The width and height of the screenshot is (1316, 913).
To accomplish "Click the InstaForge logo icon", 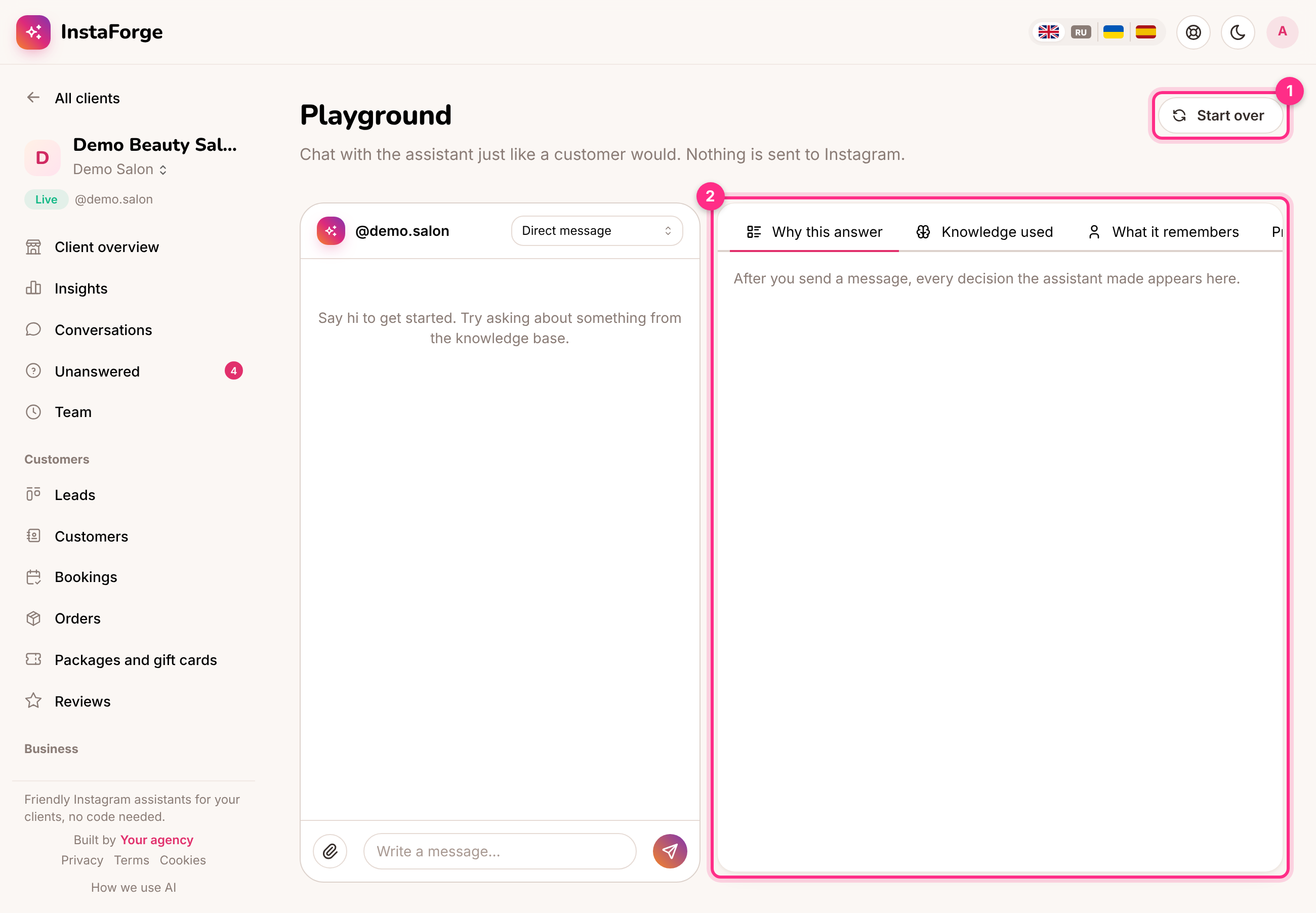I will [33, 32].
